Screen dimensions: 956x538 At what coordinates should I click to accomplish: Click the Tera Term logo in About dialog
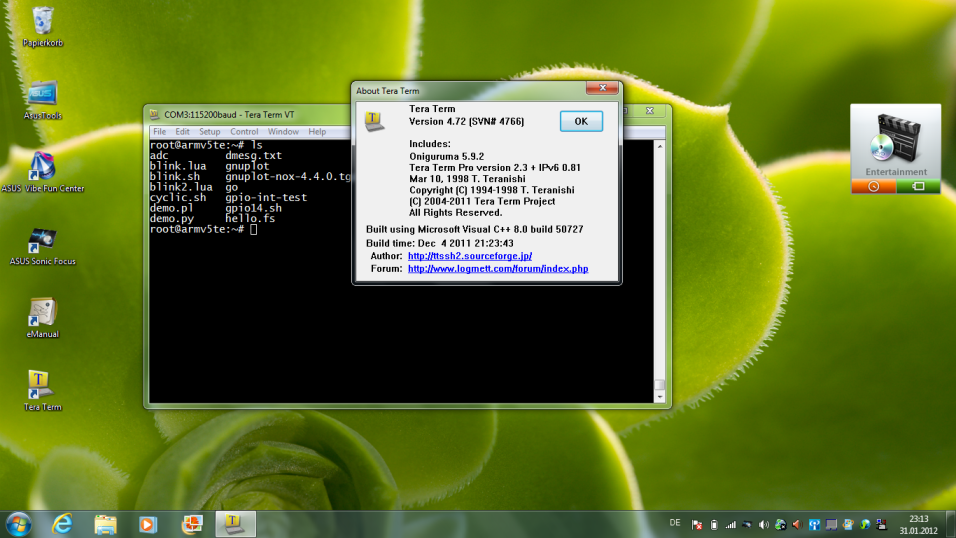coord(374,121)
